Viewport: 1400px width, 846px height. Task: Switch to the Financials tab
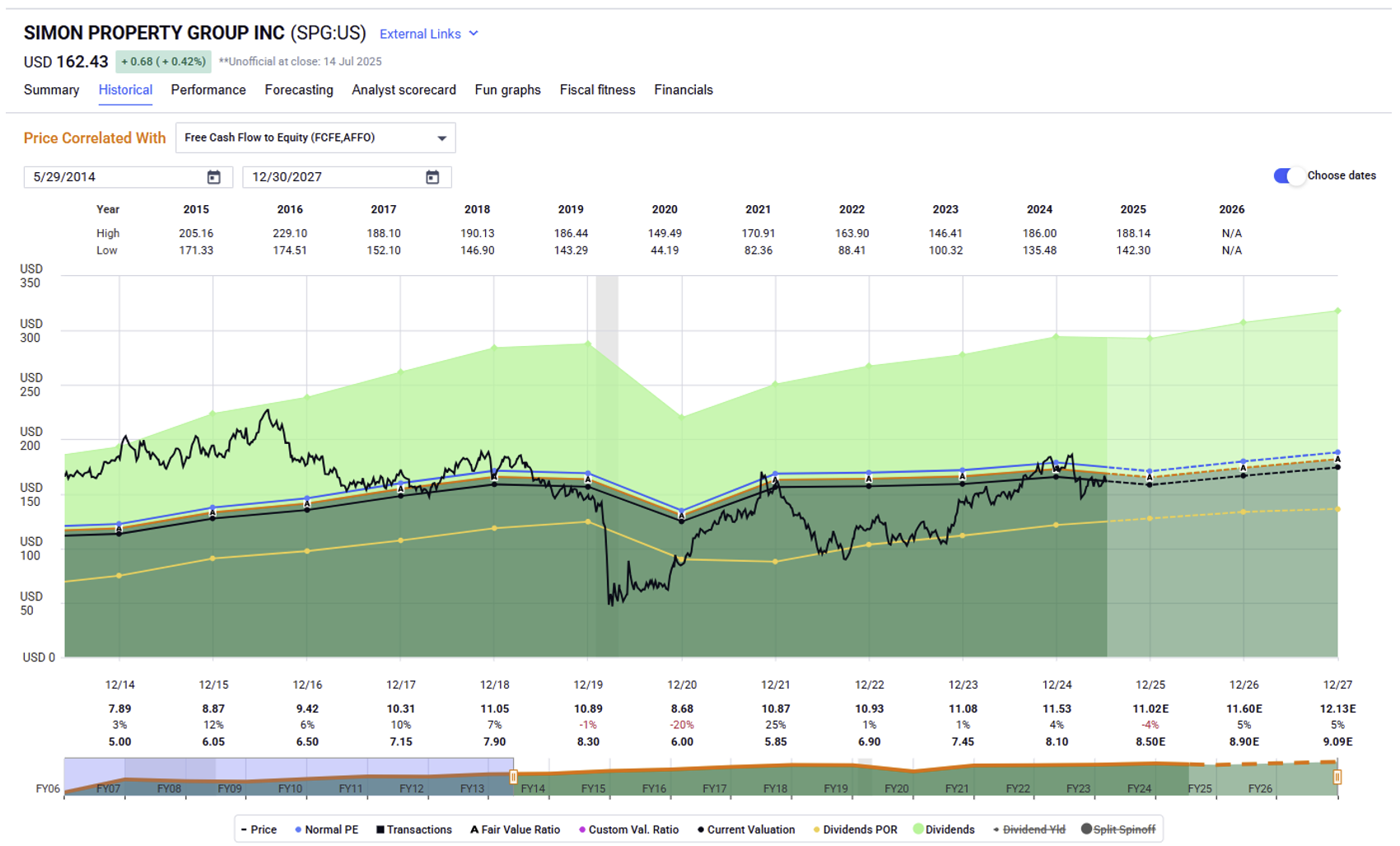coord(684,90)
